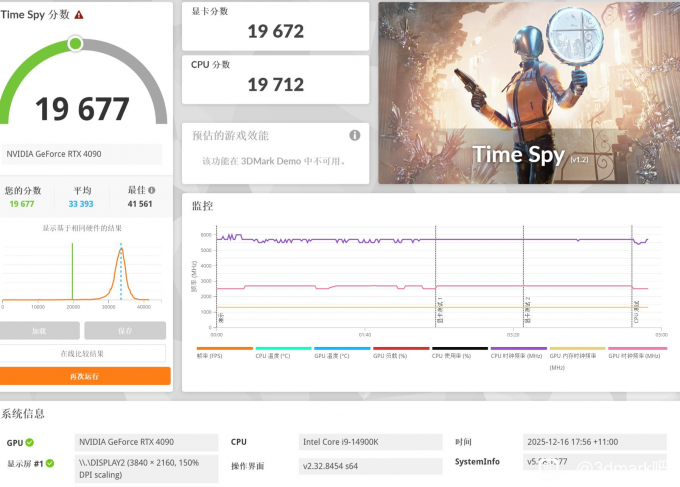Click the green checkmark beside GPU label

[29, 442]
